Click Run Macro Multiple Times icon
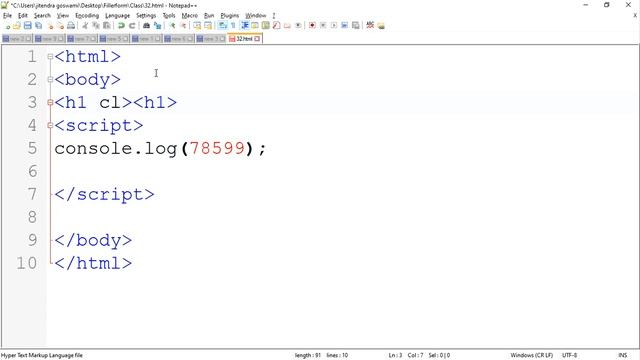The height and width of the screenshot is (360, 640). tap(344, 26)
